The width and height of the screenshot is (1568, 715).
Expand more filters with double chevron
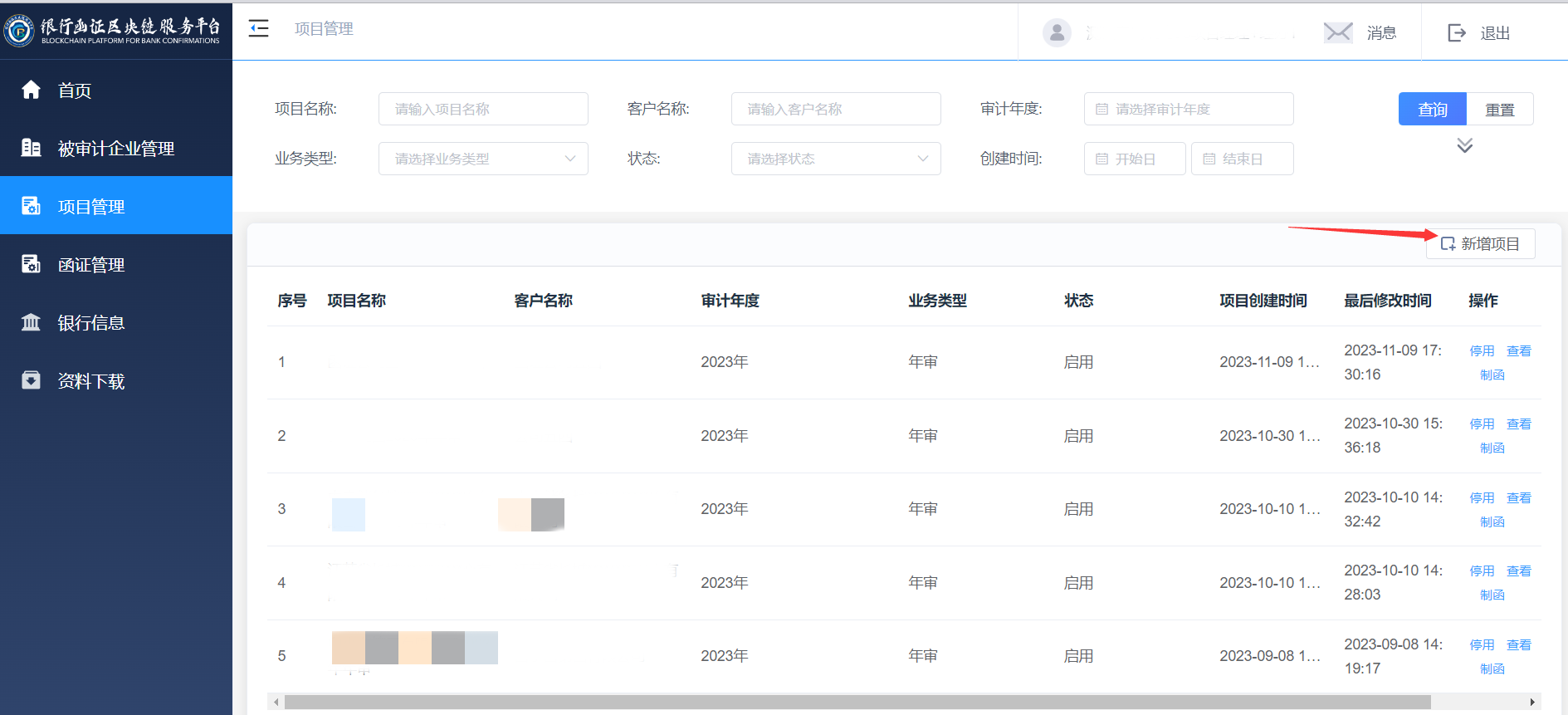pyautogui.click(x=1465, y=146)
